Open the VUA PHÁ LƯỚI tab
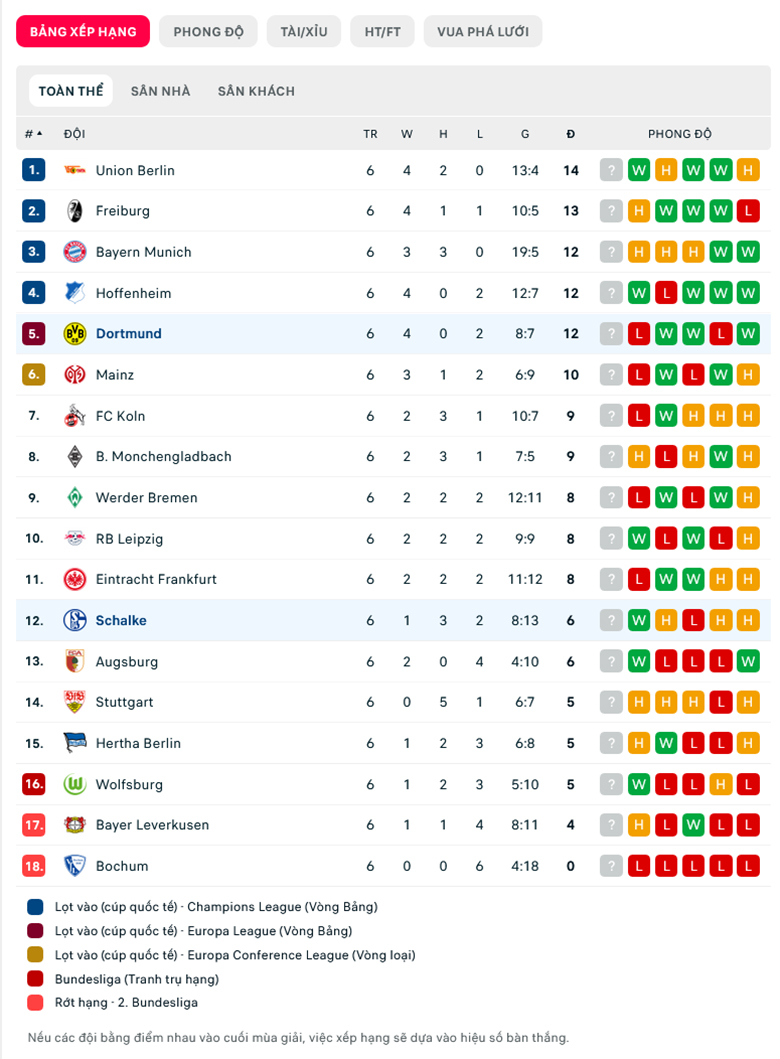This screenshot has height=1059, width=780. (483, 32)
